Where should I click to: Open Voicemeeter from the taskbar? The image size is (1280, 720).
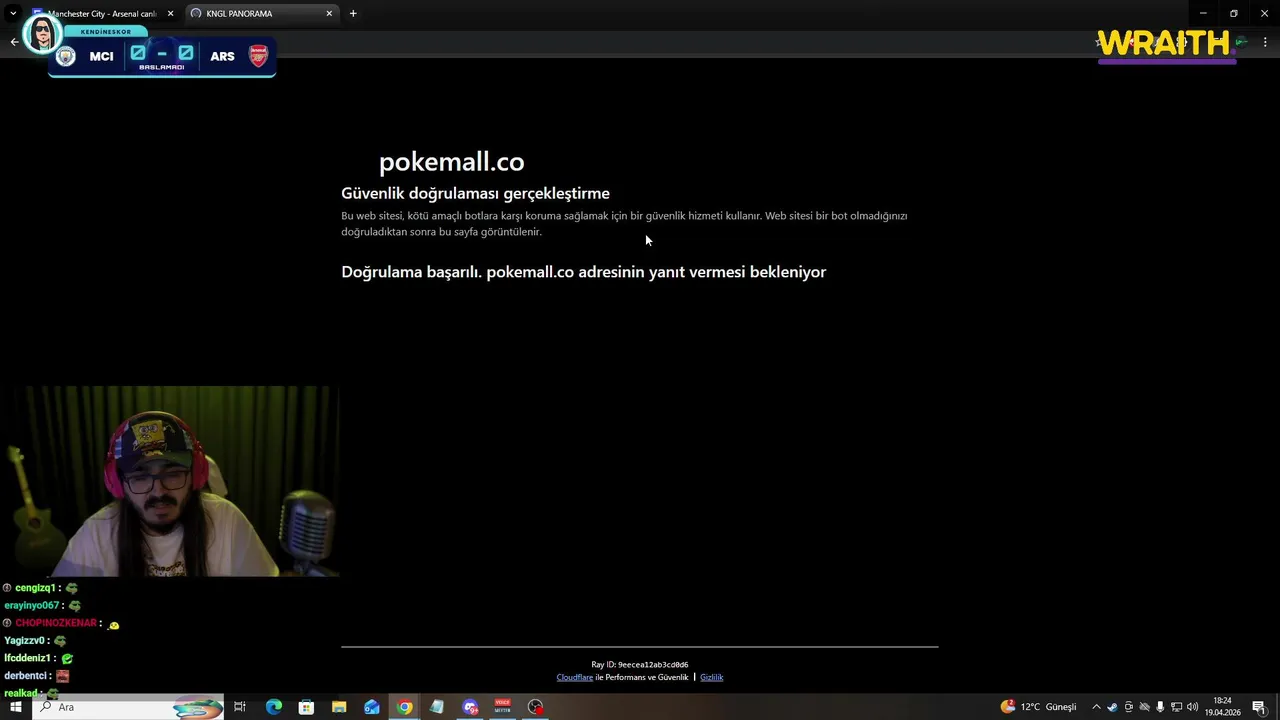pos(503,707)
